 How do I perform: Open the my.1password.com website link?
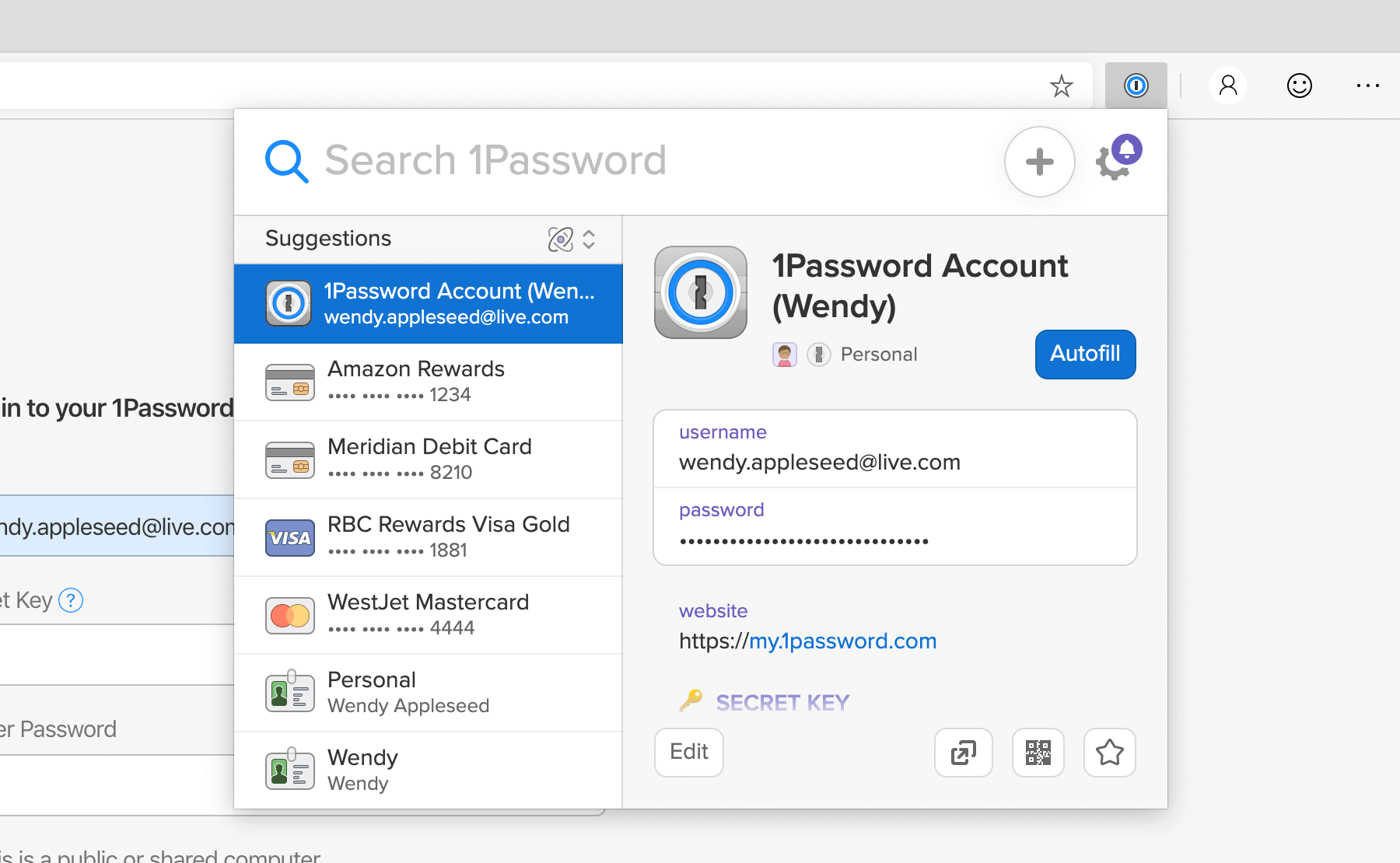pos(842,641)
